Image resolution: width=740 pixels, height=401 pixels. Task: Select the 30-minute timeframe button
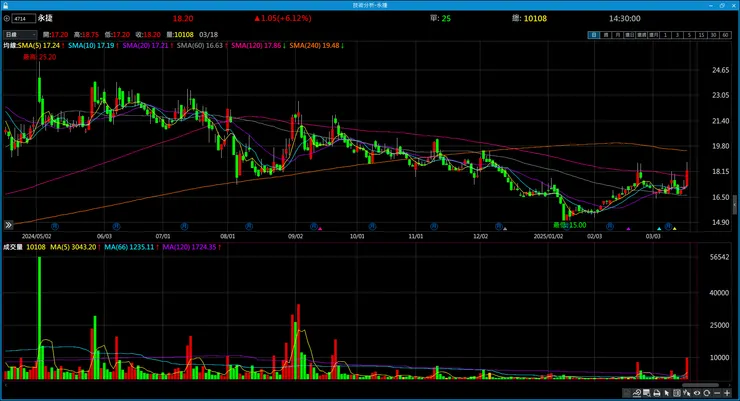tap(713, 35)
